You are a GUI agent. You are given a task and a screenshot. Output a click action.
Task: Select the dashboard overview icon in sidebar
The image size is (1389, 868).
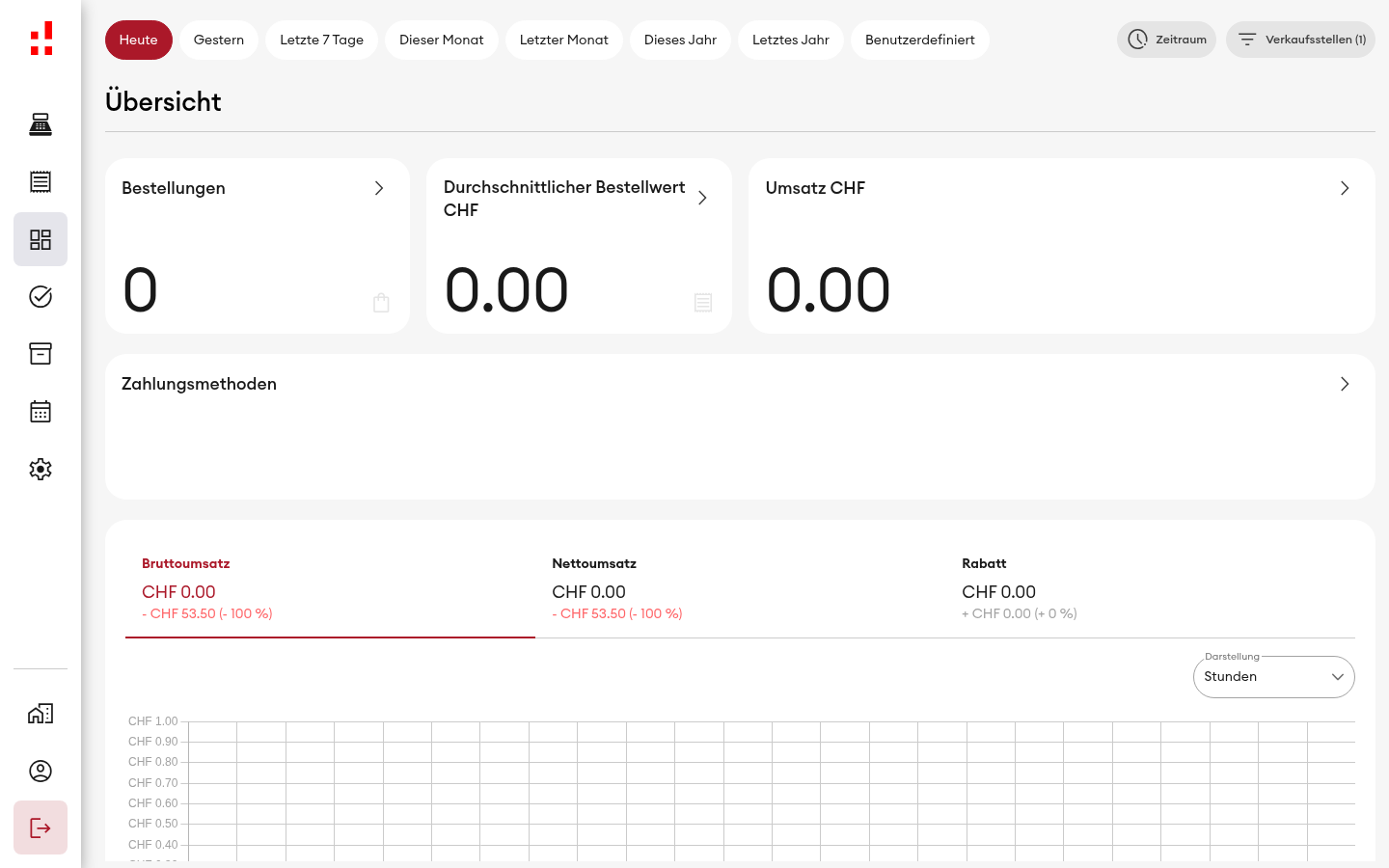[41, 239]
